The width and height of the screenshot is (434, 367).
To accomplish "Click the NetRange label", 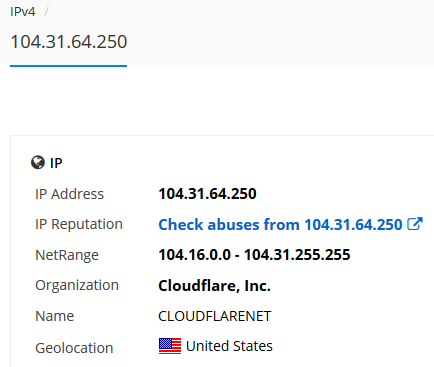I will (x=67, y=255).
